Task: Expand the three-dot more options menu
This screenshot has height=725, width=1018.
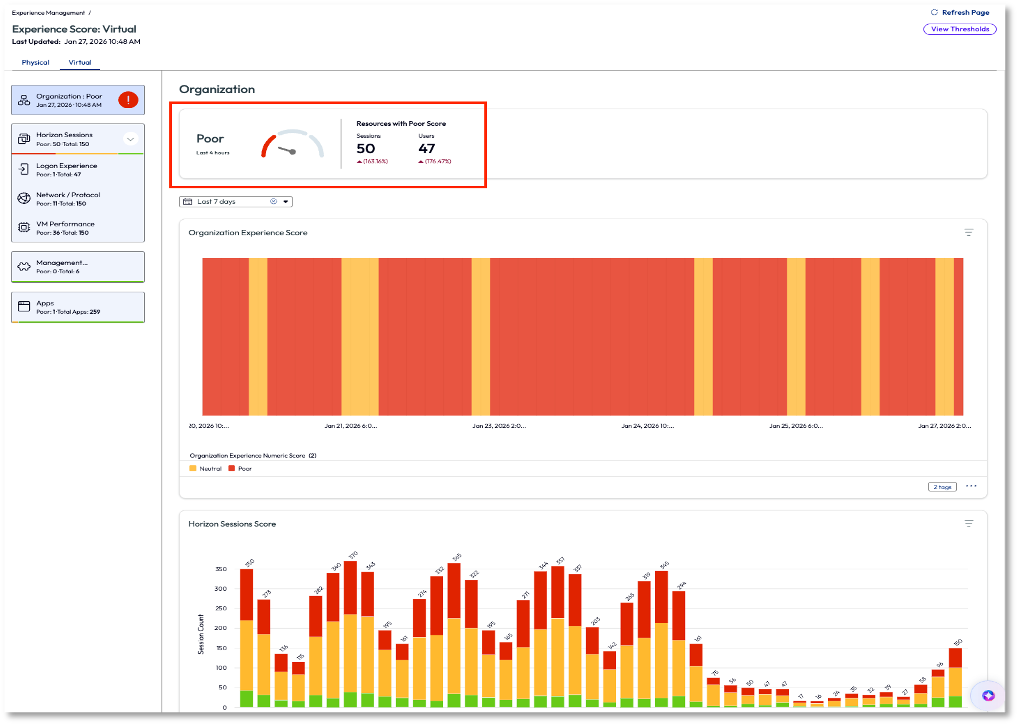Action: point(970,486)
